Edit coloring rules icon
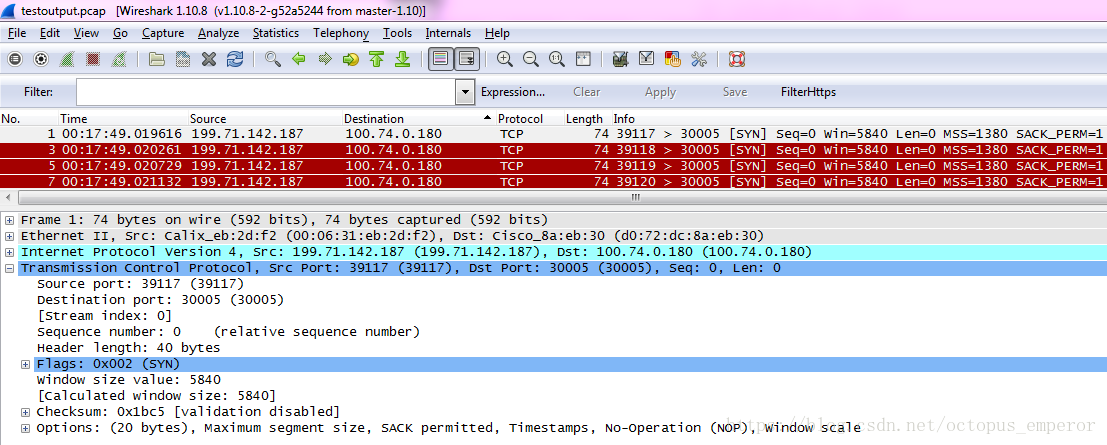The height and width of the screenshot is (445, 1107). pyautogui.click(x=673, y=59)
